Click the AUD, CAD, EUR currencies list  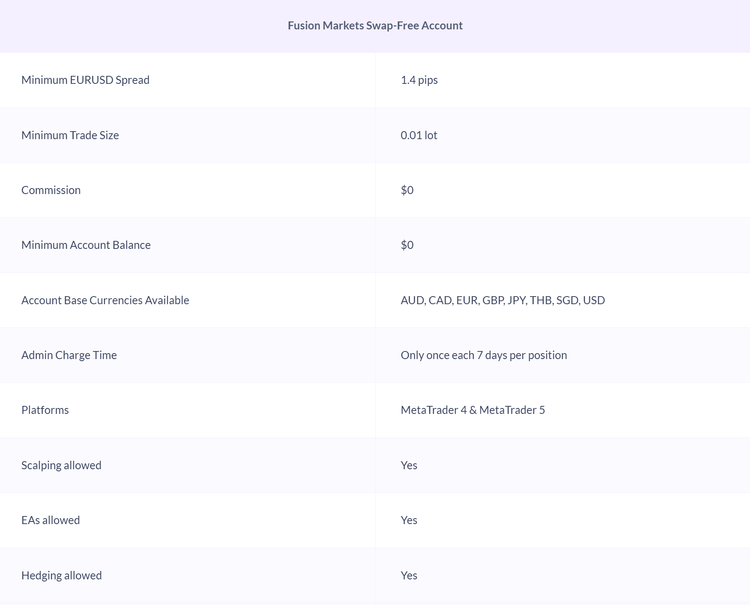(502, 300)
